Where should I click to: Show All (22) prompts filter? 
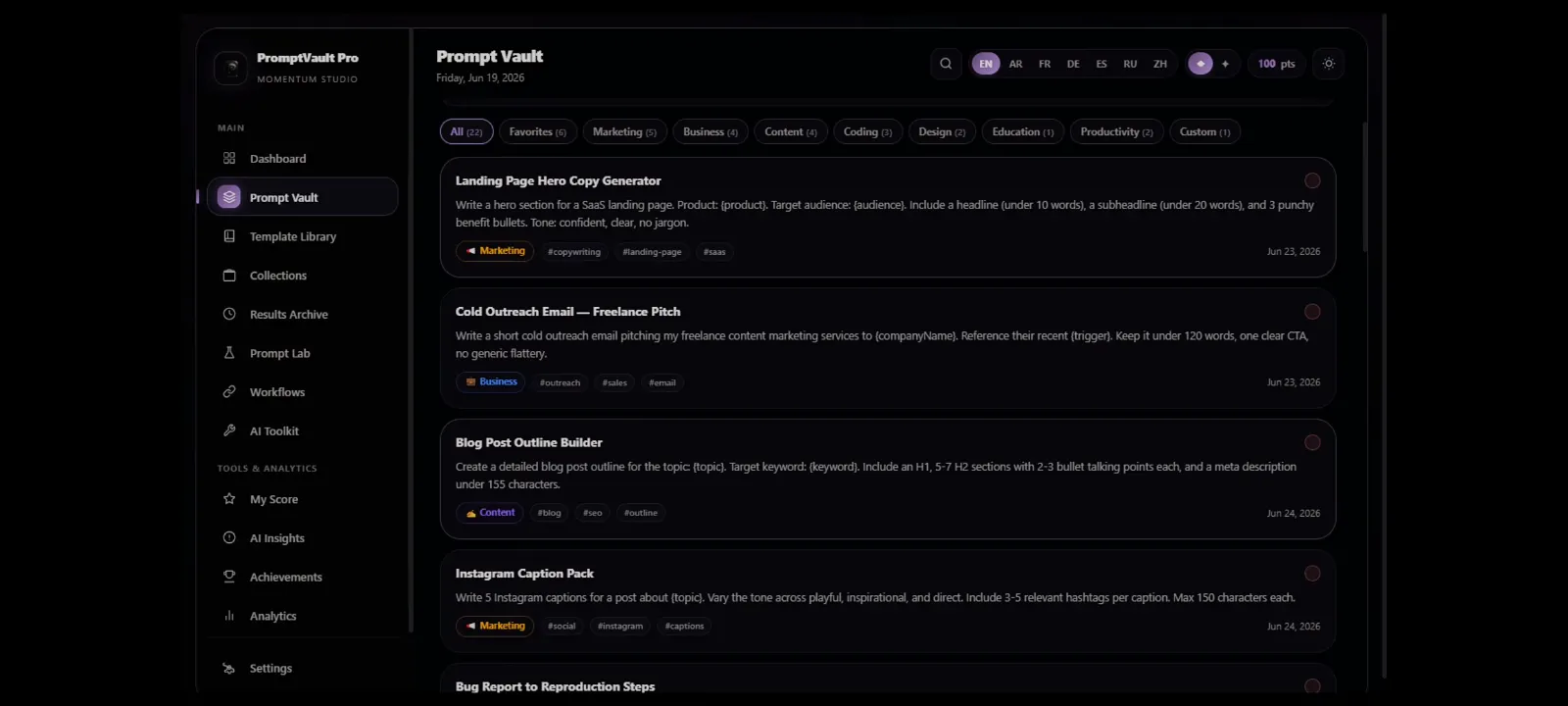(x=466, y=131)
